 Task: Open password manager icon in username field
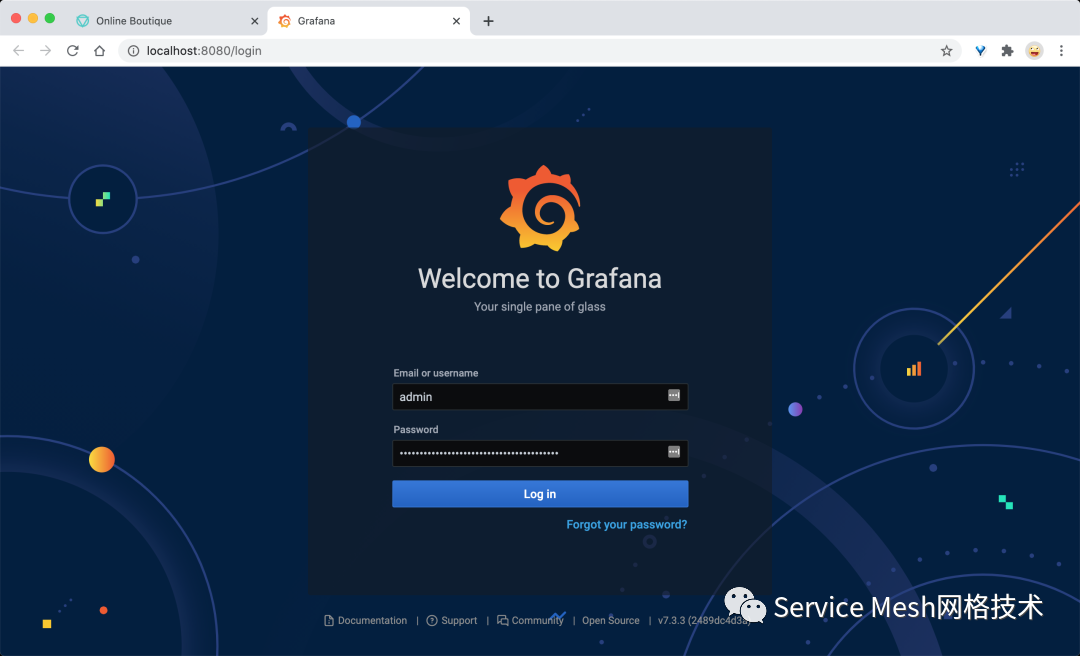pyautogui.click(x=674, y=395)
